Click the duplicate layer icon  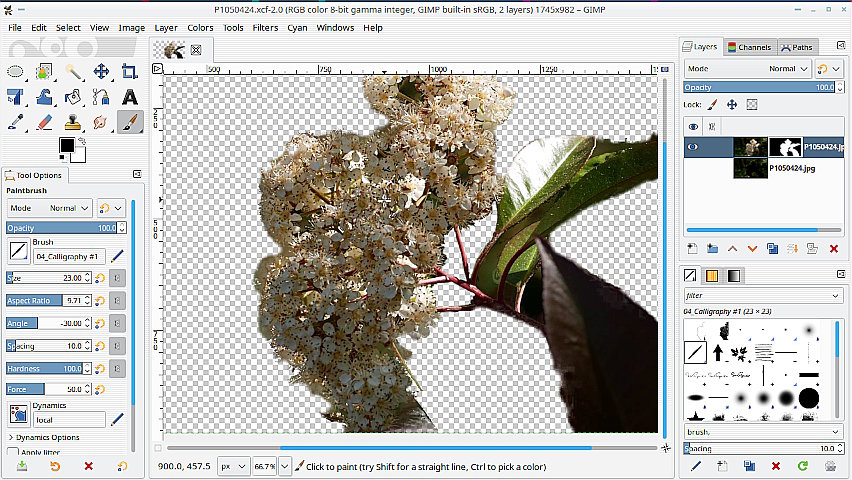tap(773, 248)
